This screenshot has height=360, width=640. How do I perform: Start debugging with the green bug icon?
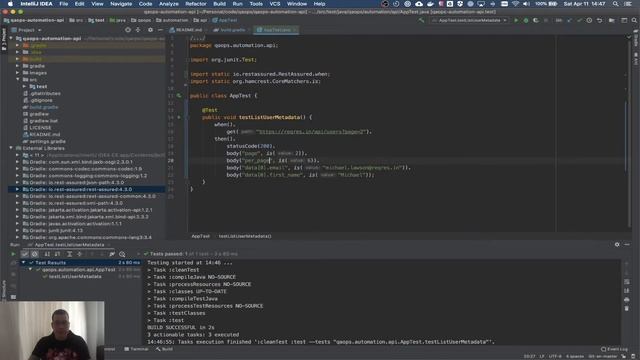tap(526, 20)
